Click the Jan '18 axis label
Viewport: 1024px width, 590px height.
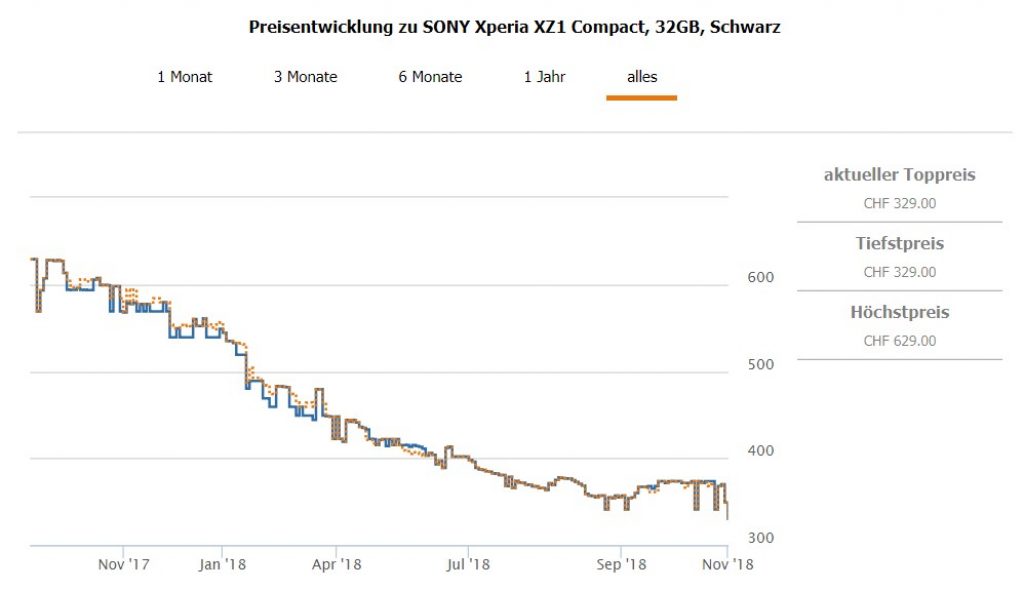point(222,565)
